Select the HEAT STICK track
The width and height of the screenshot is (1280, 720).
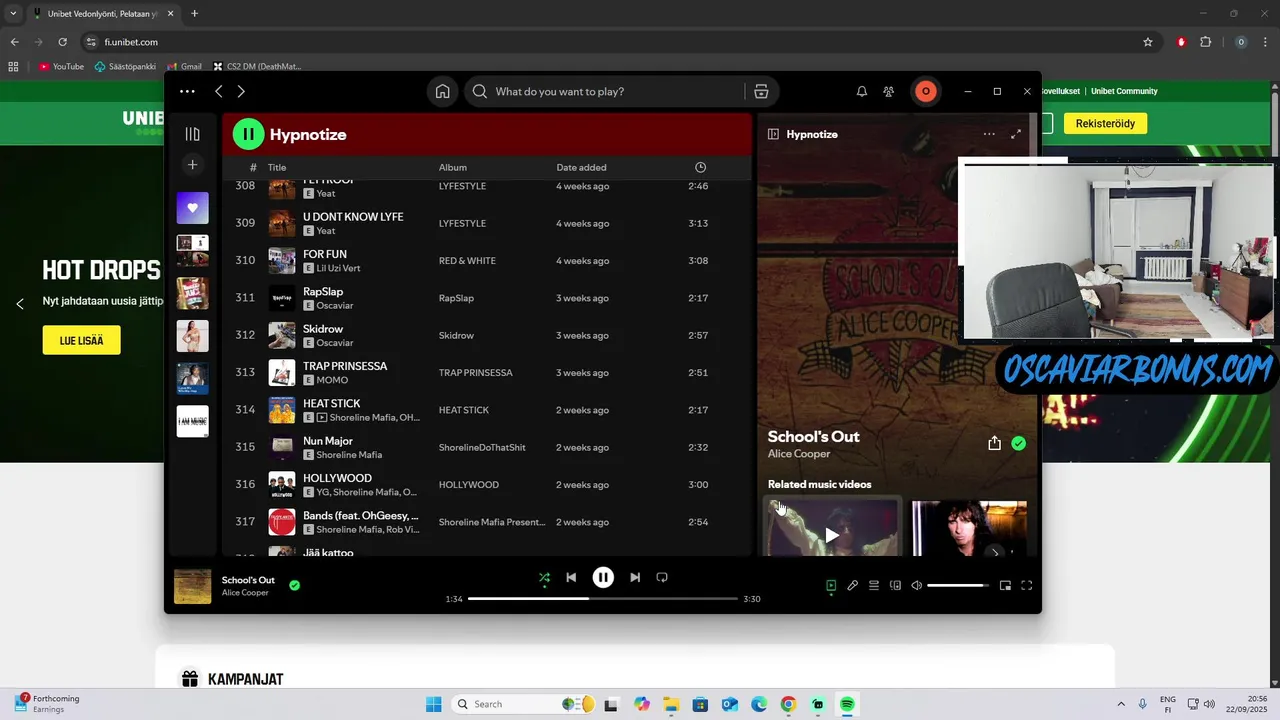tap(487, 410)
